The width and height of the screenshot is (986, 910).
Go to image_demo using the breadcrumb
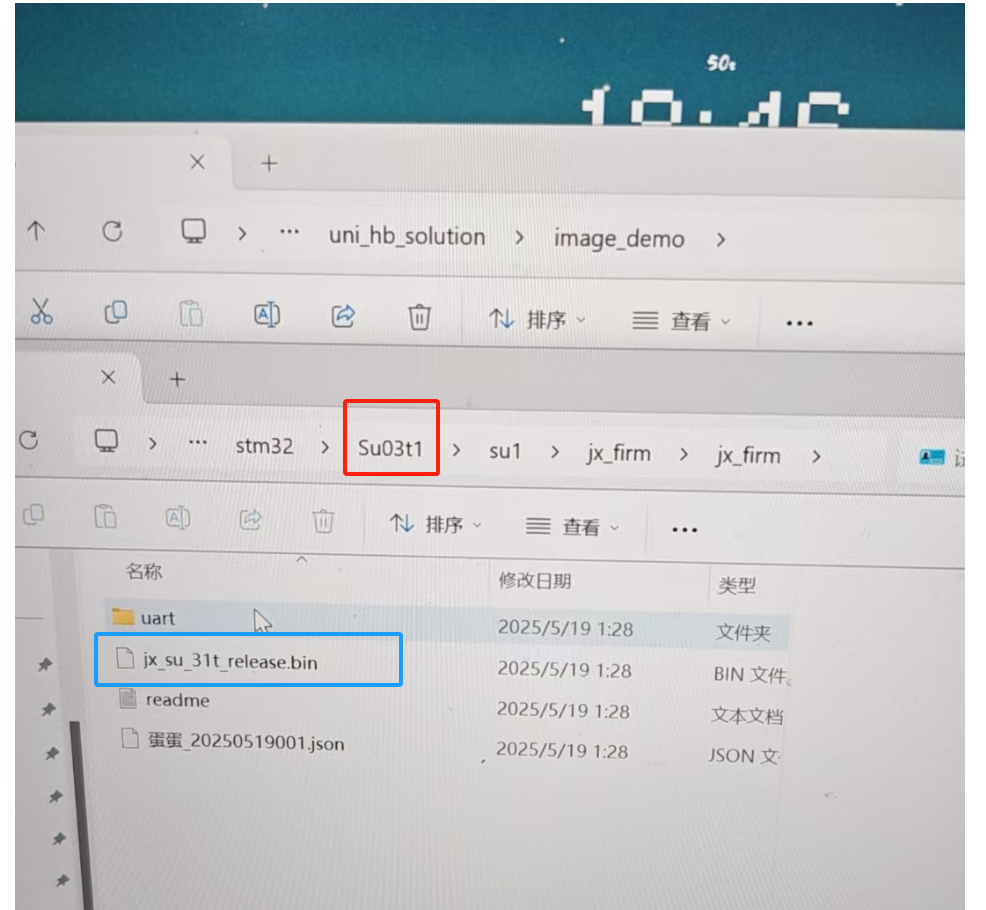point(619,238)
